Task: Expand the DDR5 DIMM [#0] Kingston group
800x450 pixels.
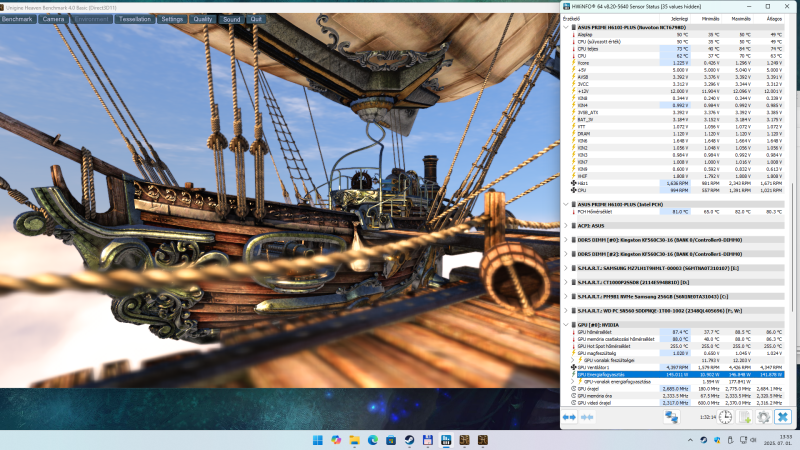Action: [x=566, y=240]
